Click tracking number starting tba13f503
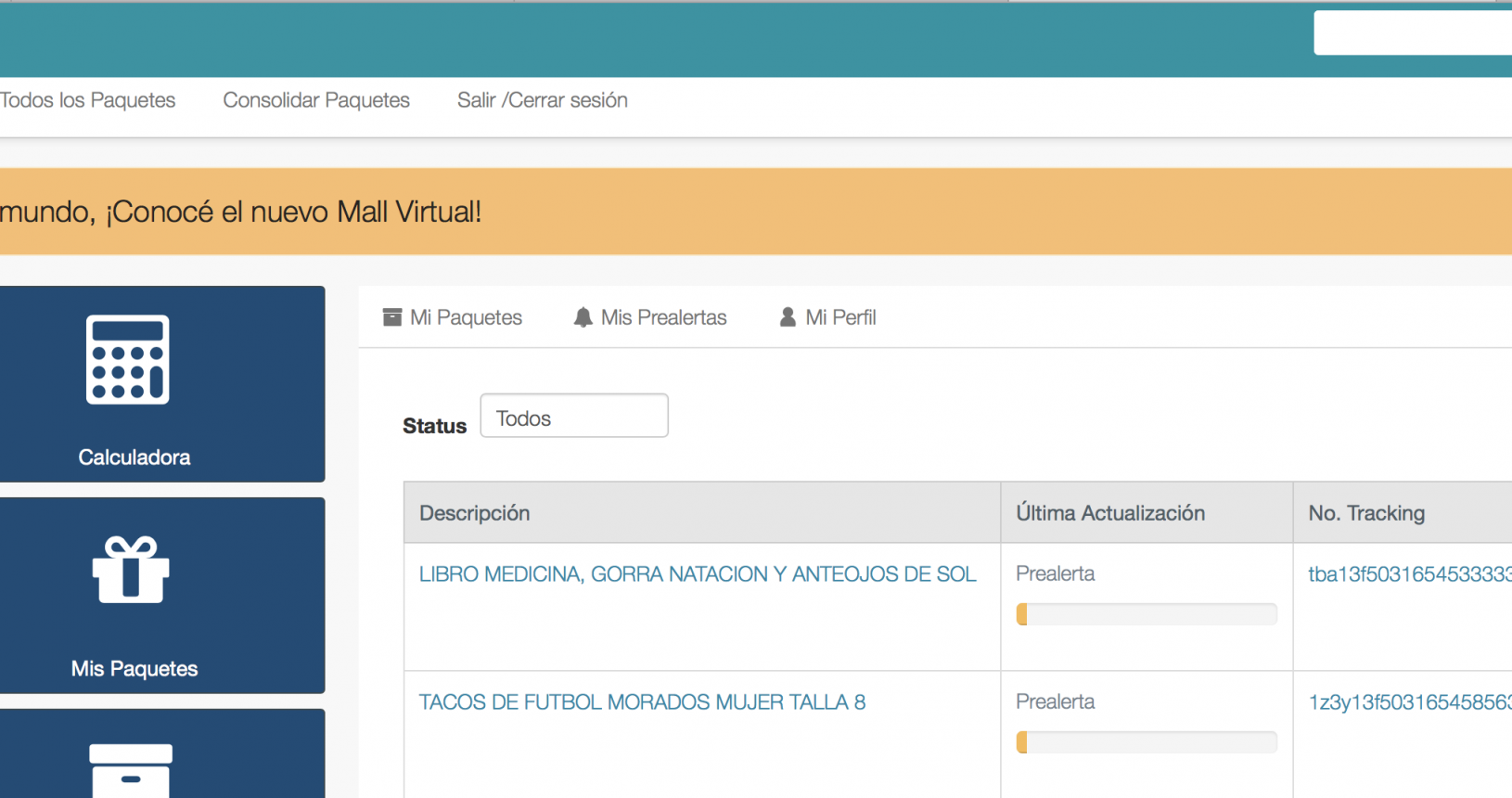This screenshot has height=798, width=1512. click(x=1410, y=574)
